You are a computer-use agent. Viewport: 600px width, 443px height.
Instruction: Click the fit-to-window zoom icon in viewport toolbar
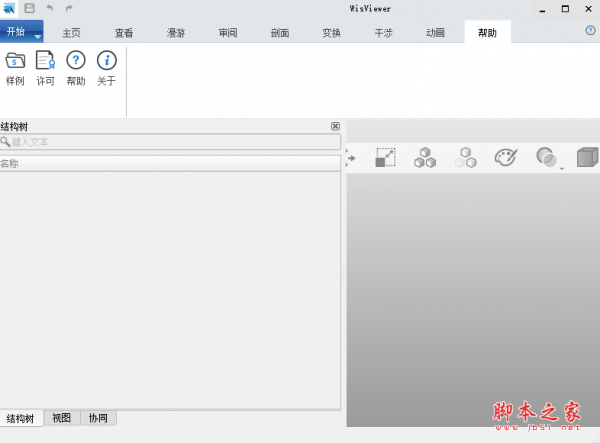(385, 158)
